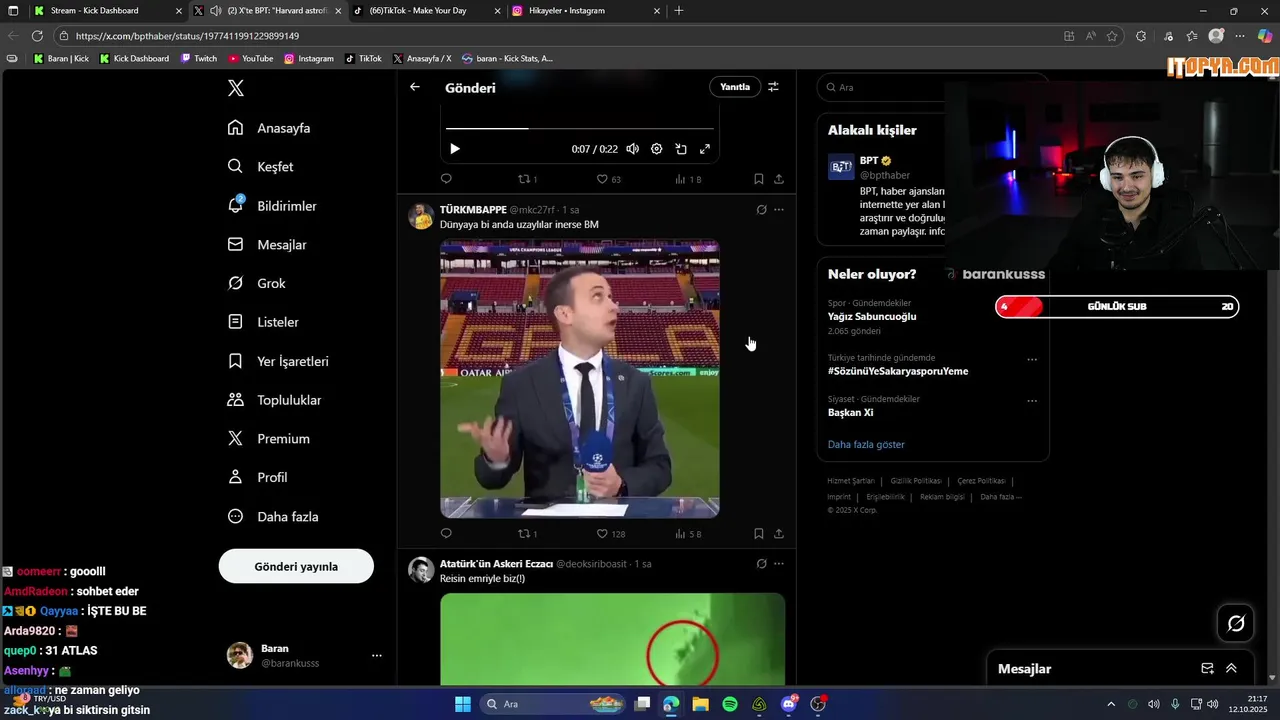Viewport: 1280px width, 720px height.
Task: Click Daha fazla göster link
Action: pyautogui.click(x=866, y=444)
